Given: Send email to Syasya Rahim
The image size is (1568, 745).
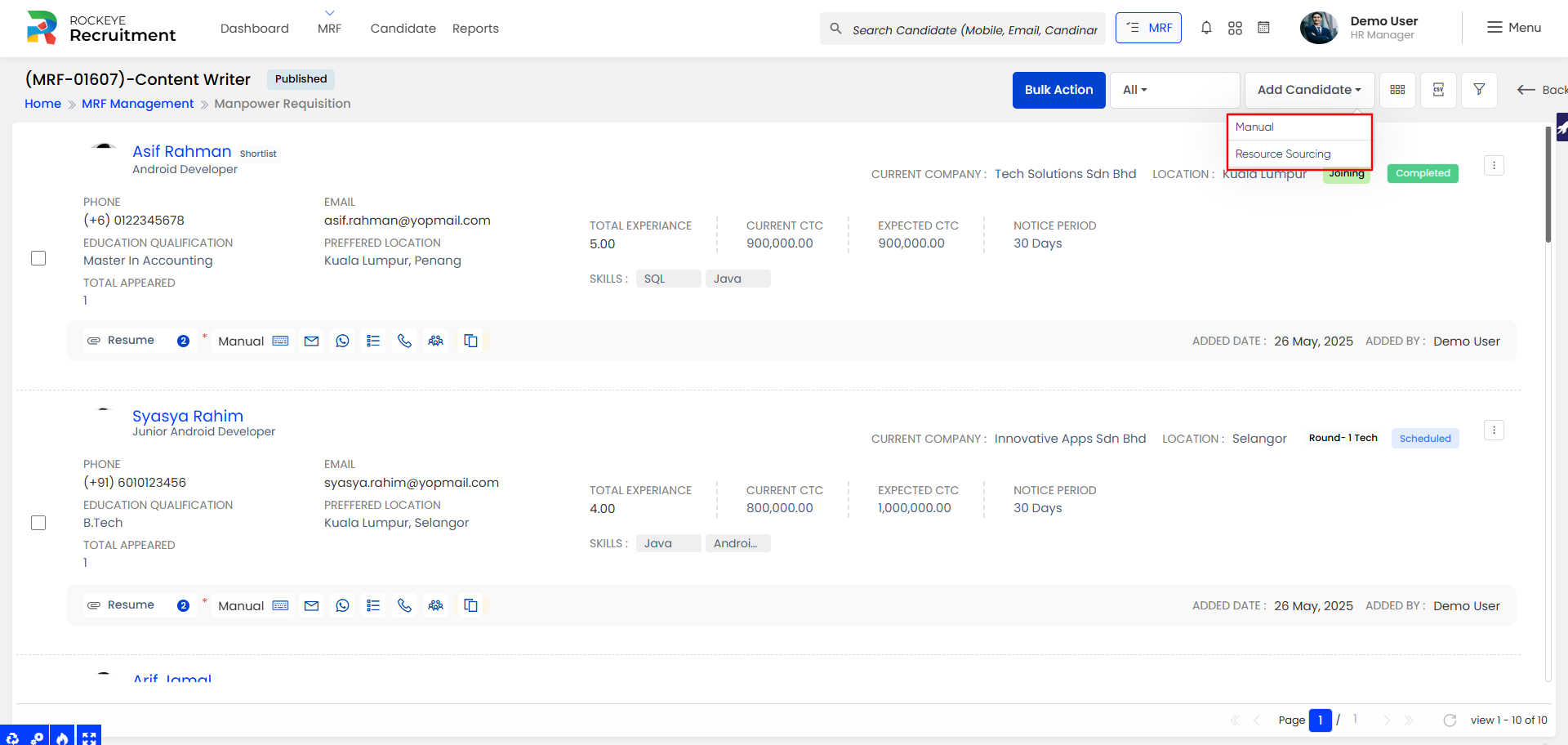Looking at the screenshot, I should pyautogui.click(x=311, y=605).
